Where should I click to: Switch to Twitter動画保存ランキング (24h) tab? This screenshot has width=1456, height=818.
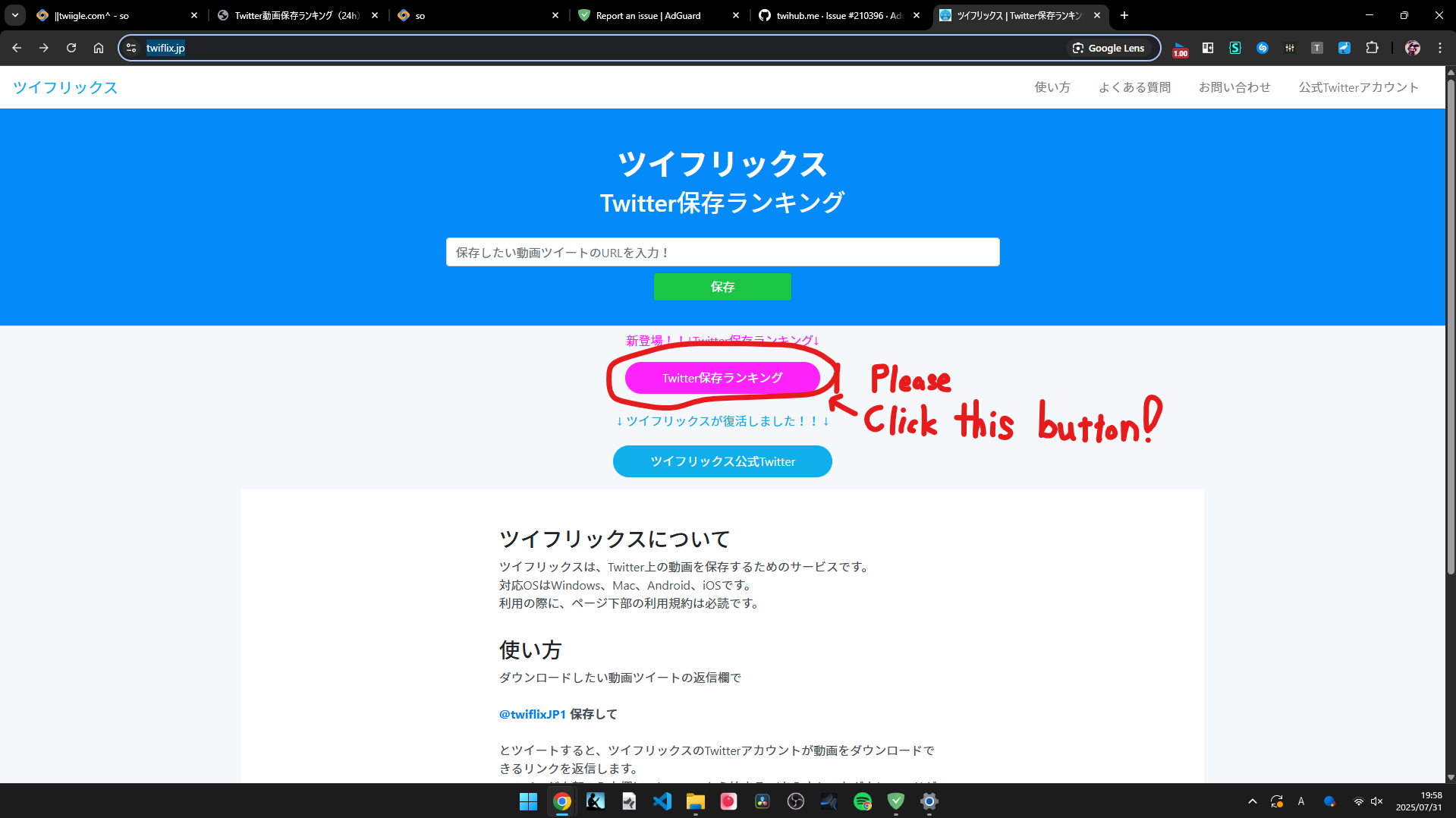tap(296, 15)
